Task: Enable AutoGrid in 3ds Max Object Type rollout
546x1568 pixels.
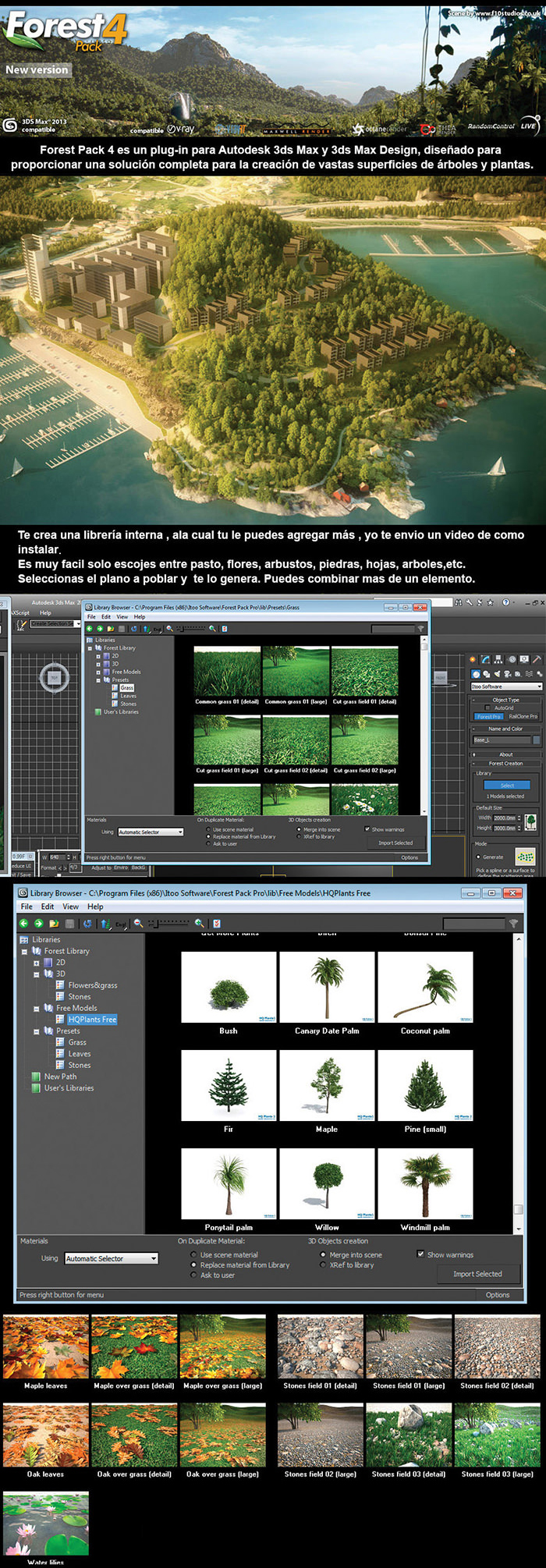Action: tap(487, 708)
